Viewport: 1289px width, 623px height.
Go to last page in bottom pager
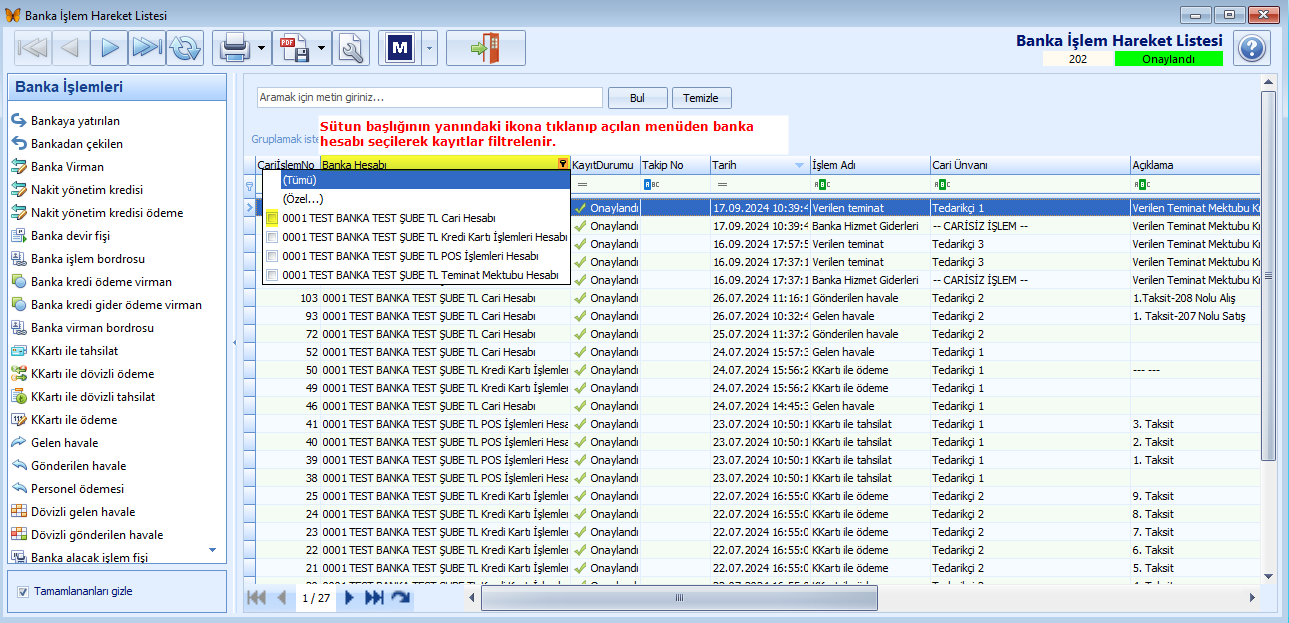click(x=374, y=598)
